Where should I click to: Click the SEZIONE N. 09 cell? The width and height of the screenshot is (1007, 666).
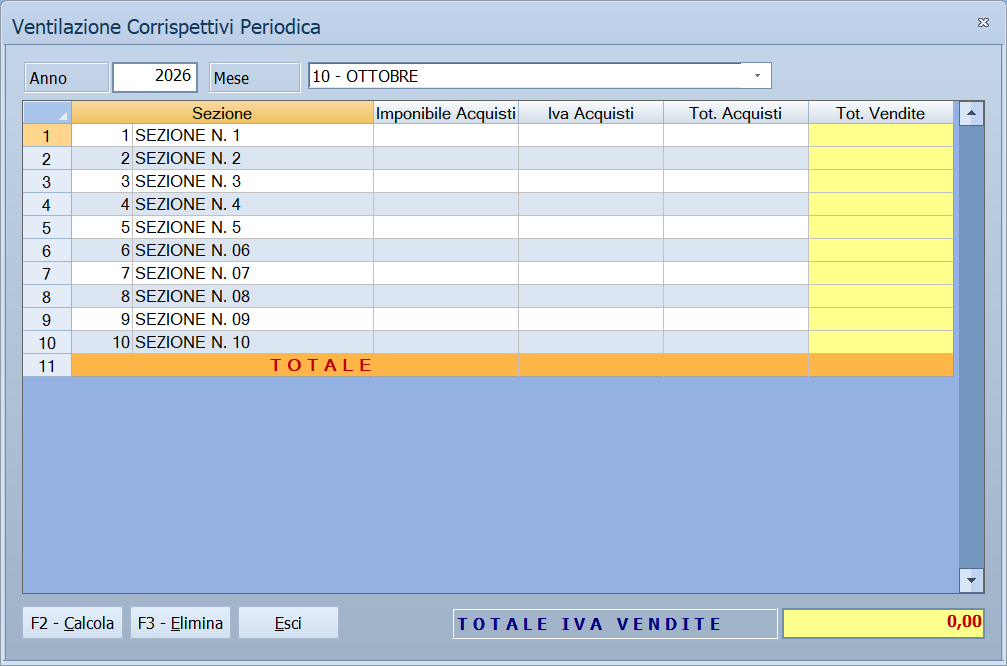coord(253,319)
